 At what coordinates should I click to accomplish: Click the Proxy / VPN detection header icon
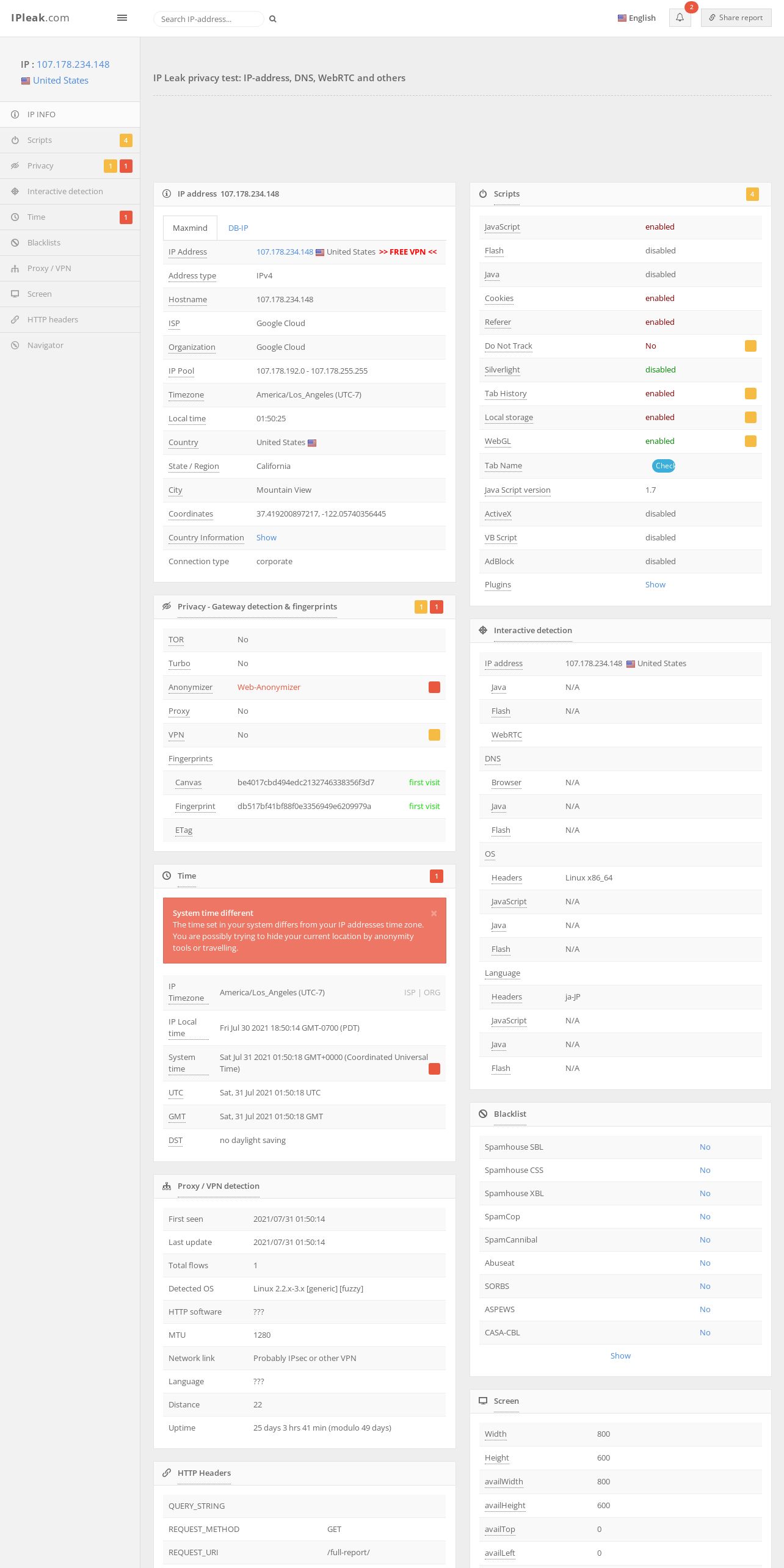pyautogui.click(x=167, y=1186)
